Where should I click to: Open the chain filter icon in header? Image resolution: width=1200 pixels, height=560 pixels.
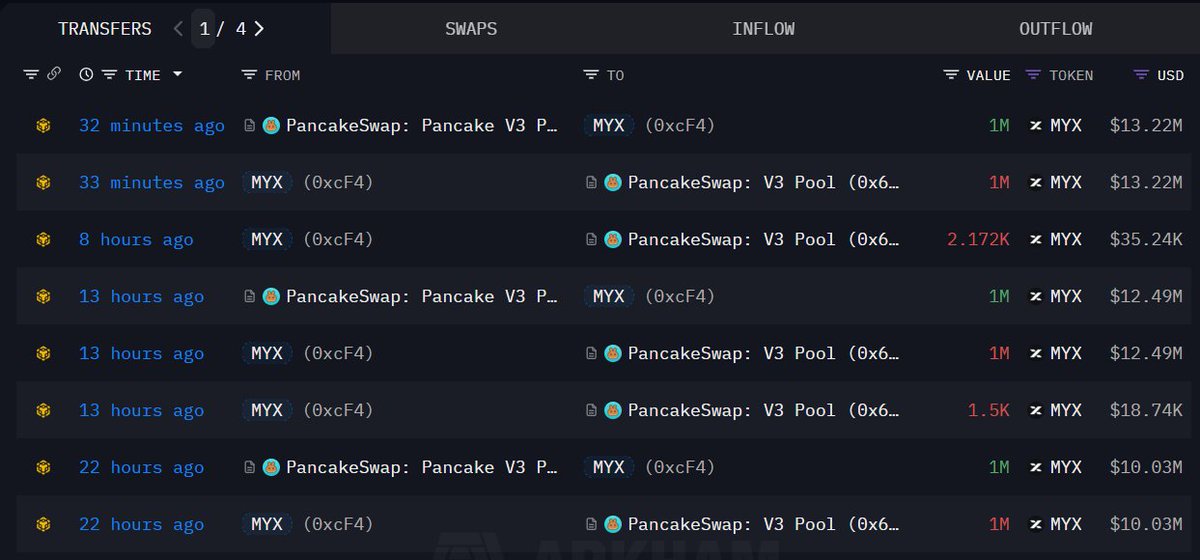[x=31, y=75]
